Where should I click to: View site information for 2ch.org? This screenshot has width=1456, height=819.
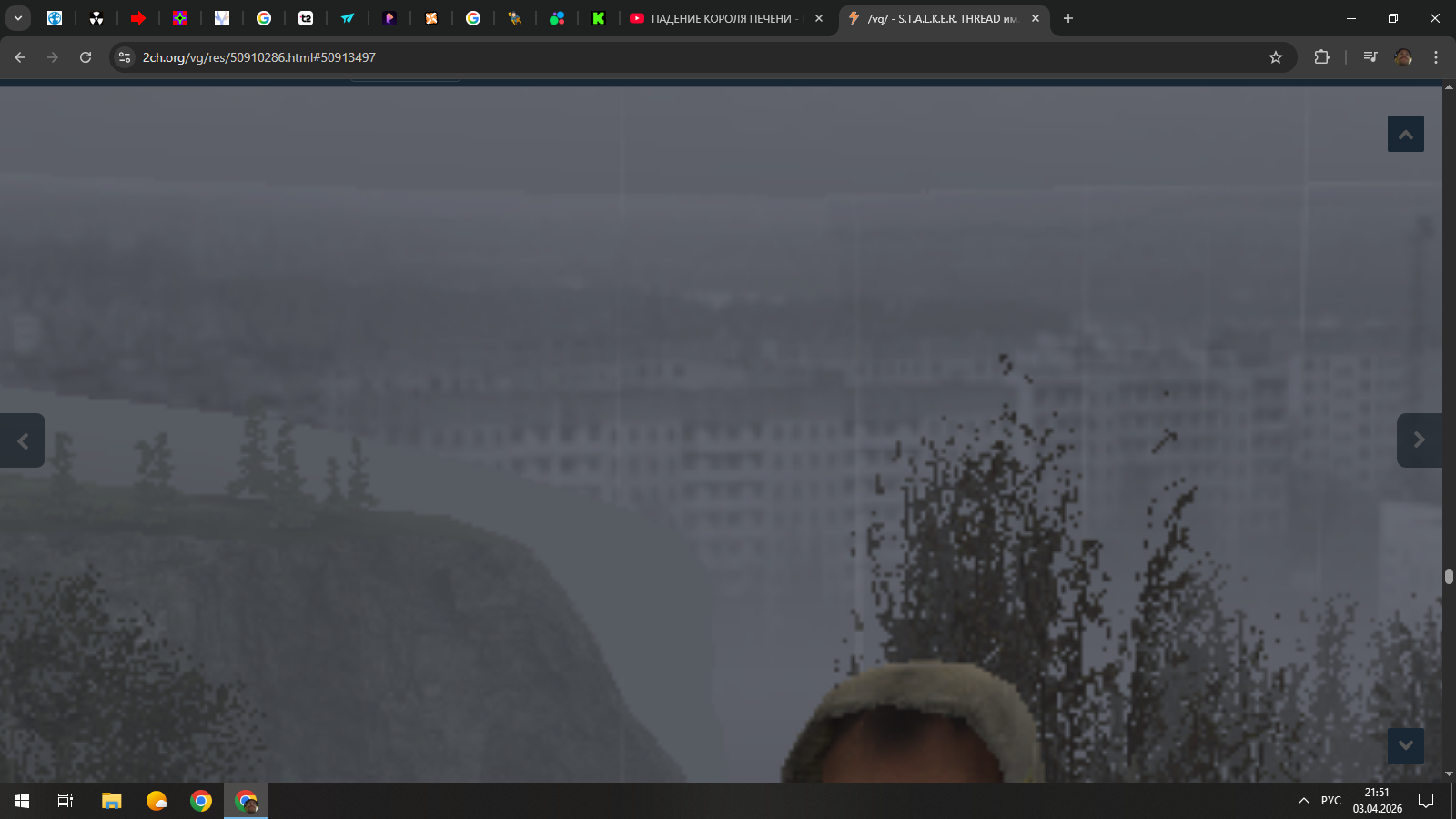pos(125,57)
